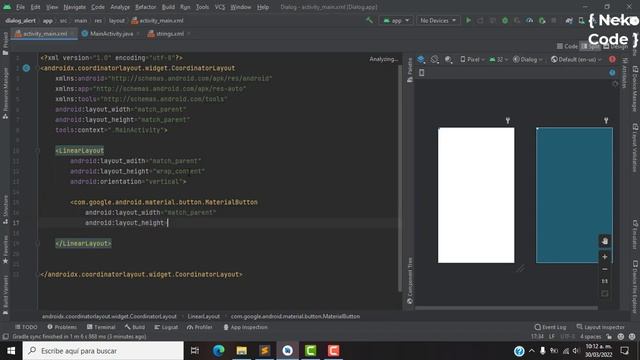Click the Windows search box

(x=103, y=351)
